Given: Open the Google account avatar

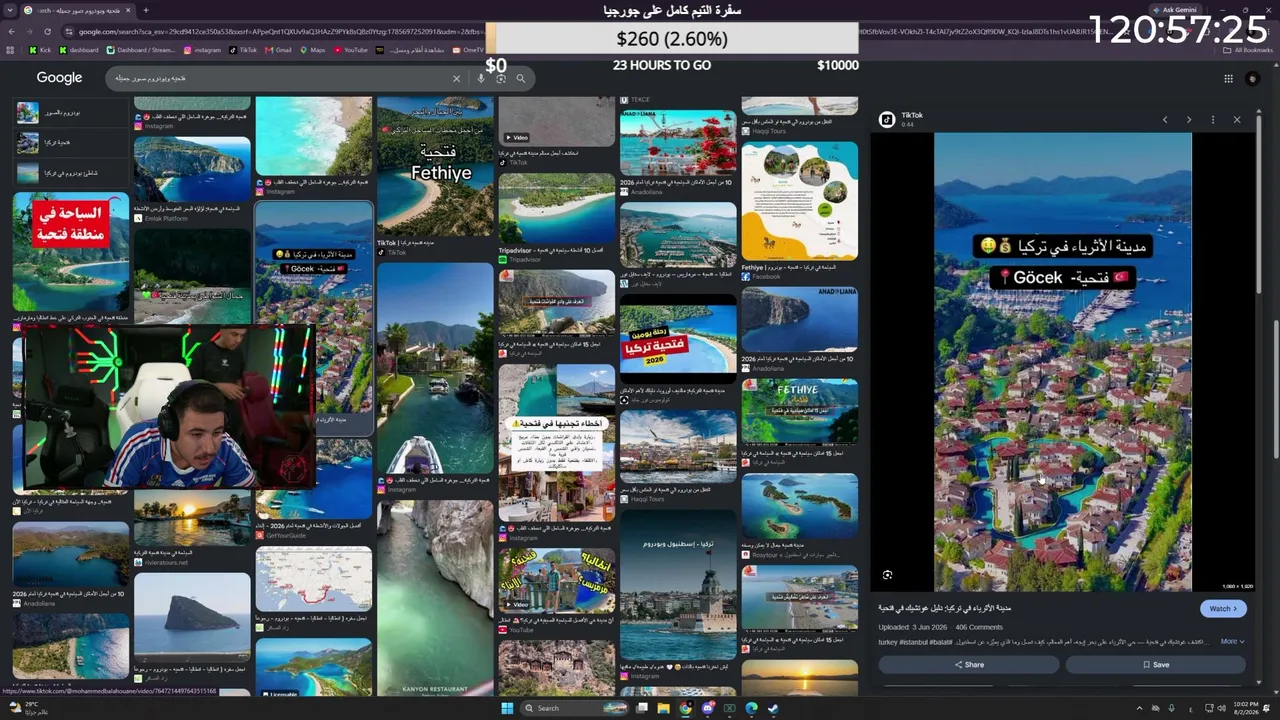Looking at the screenshot, I should click(1253, 78).
